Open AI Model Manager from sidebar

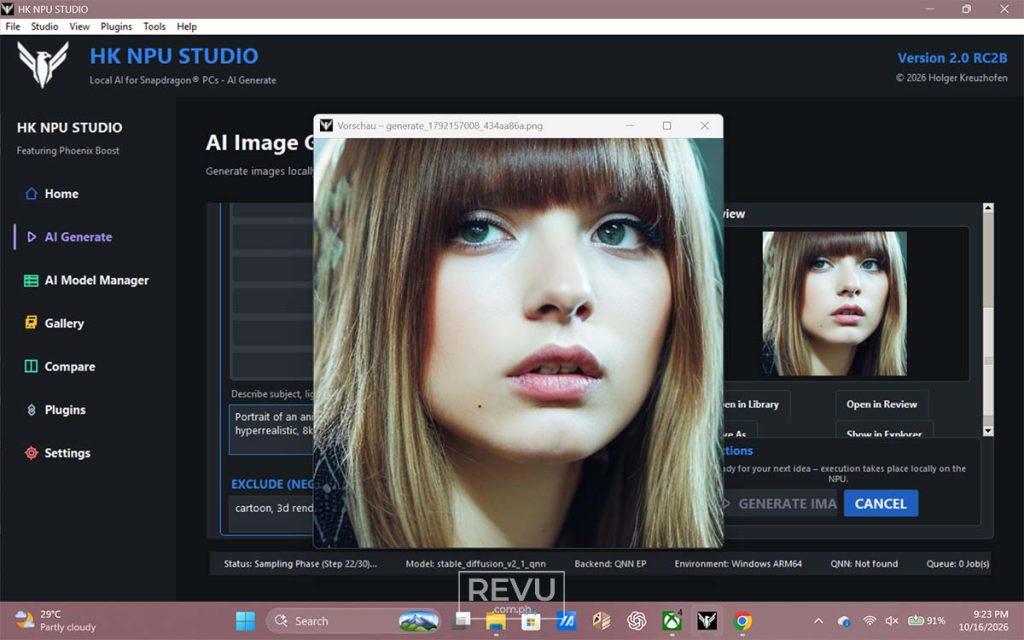click(x=86, y=280)
